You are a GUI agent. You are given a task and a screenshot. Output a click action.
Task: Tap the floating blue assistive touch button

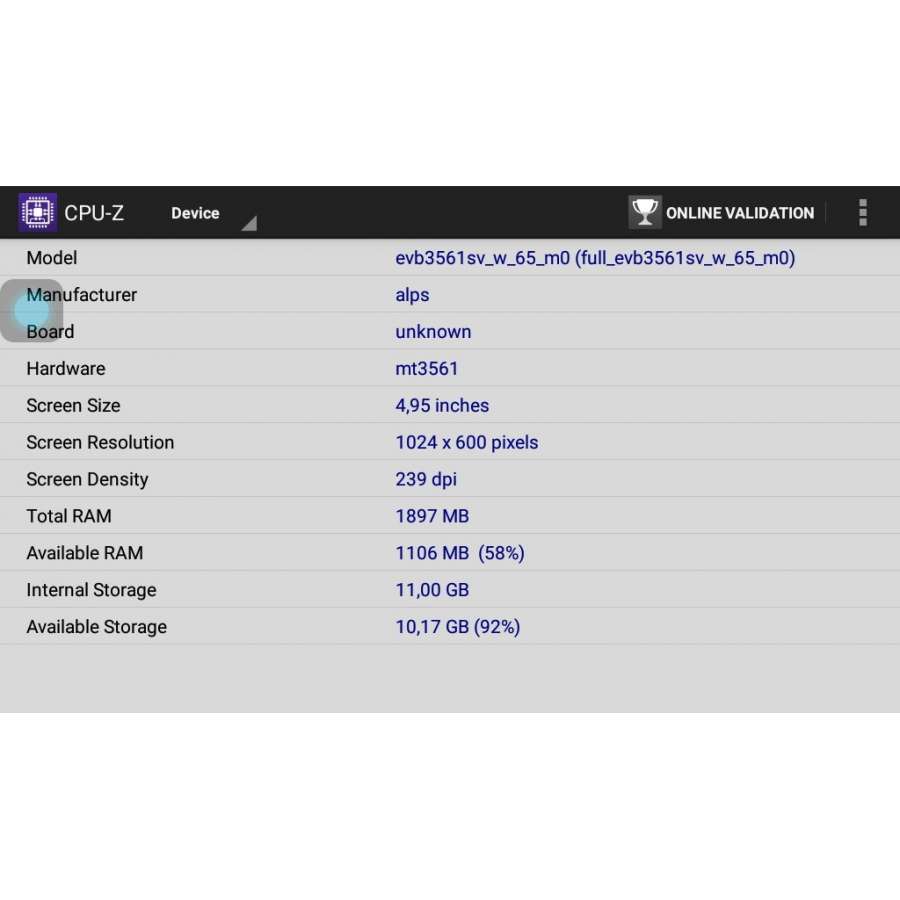pyautogui.click(x=32, y=311)
